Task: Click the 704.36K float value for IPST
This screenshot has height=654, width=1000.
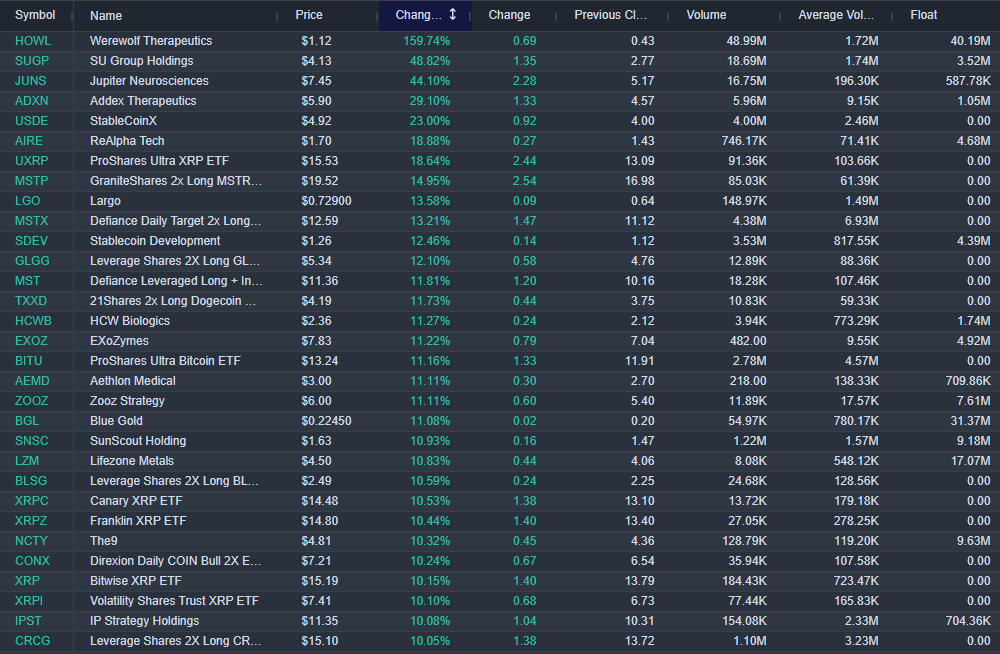Action: 968,621
